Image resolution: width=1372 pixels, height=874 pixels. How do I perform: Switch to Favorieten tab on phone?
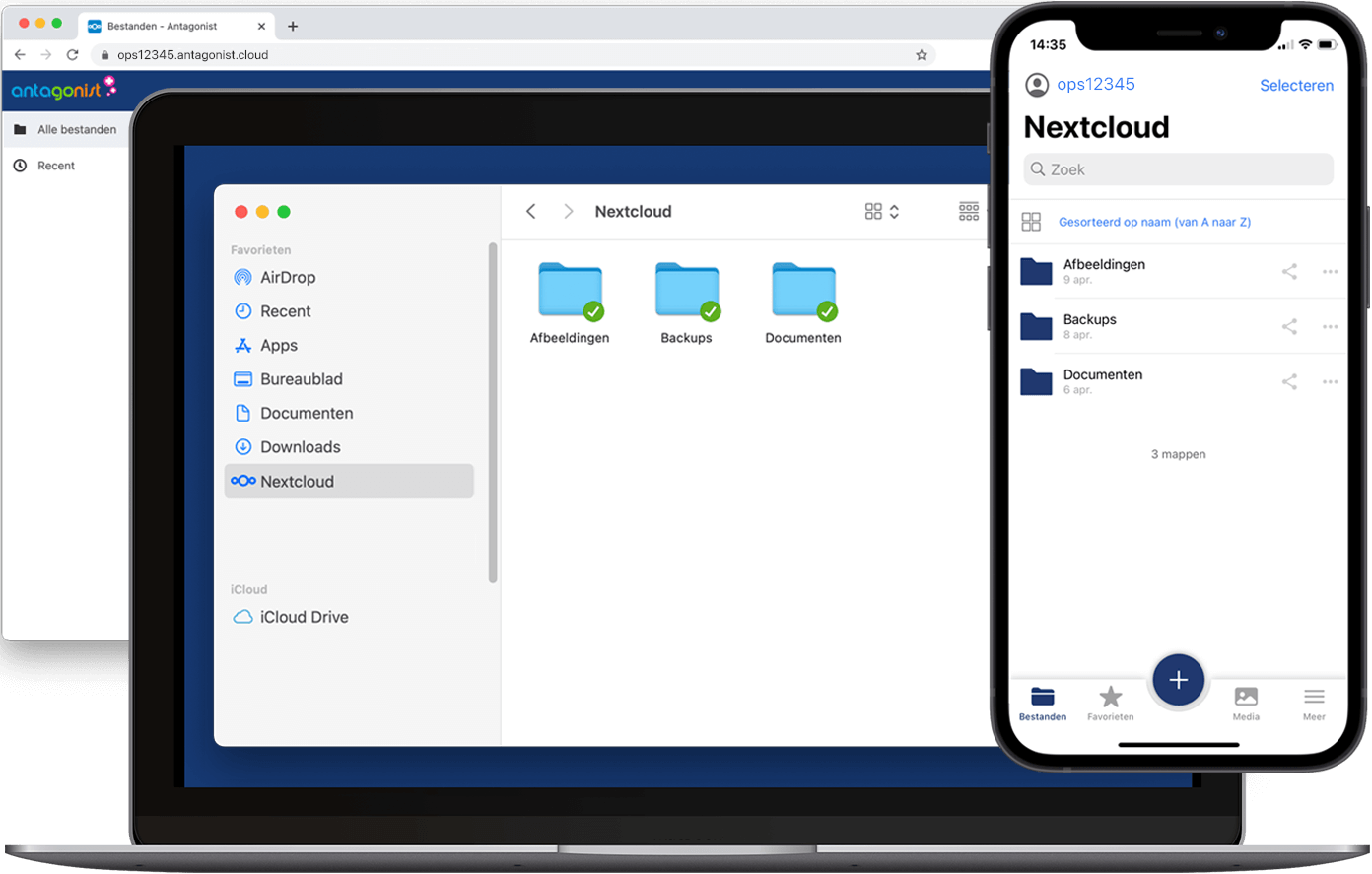tap(1111, 704)
